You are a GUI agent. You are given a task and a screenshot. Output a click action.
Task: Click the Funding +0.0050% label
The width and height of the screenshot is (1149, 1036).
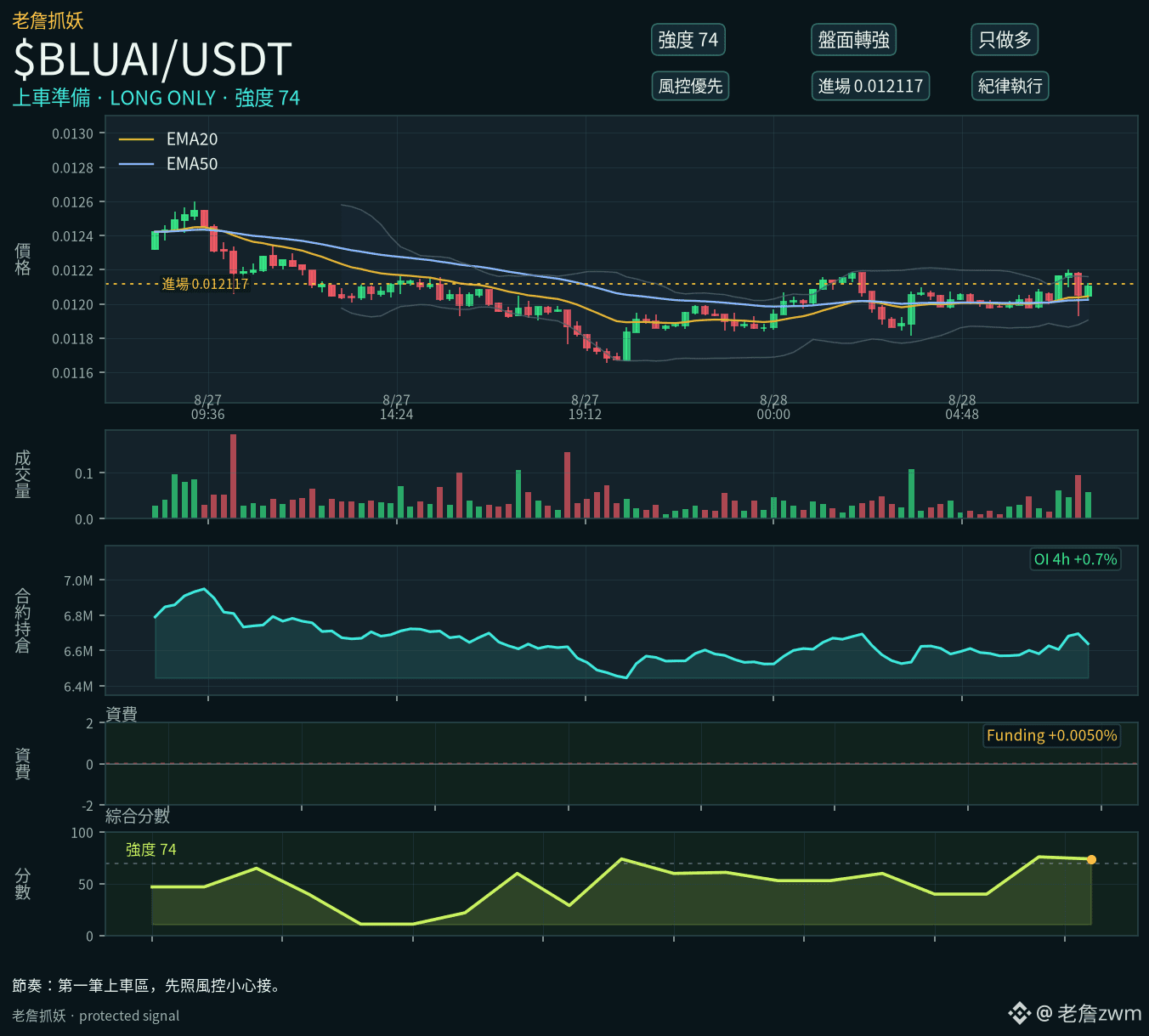pos(1051,735)
